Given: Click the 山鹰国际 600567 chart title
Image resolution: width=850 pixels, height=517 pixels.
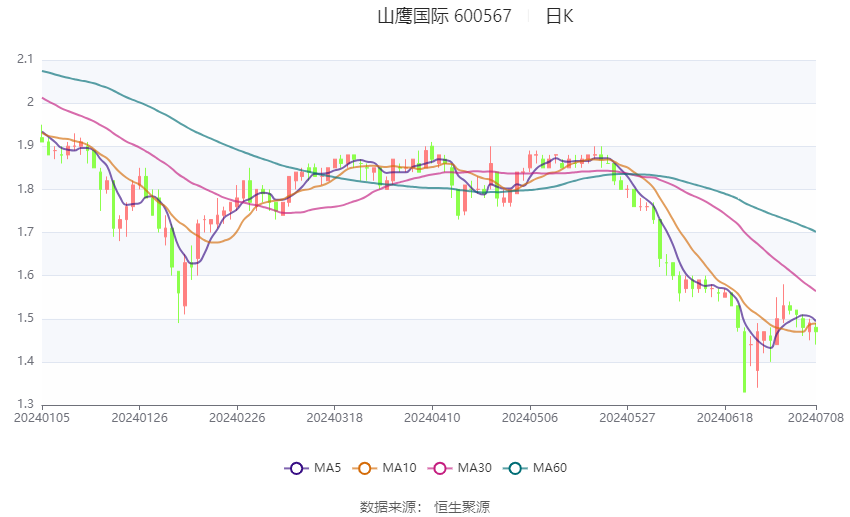Looking at the screenshot, I should tap(444, 16).
